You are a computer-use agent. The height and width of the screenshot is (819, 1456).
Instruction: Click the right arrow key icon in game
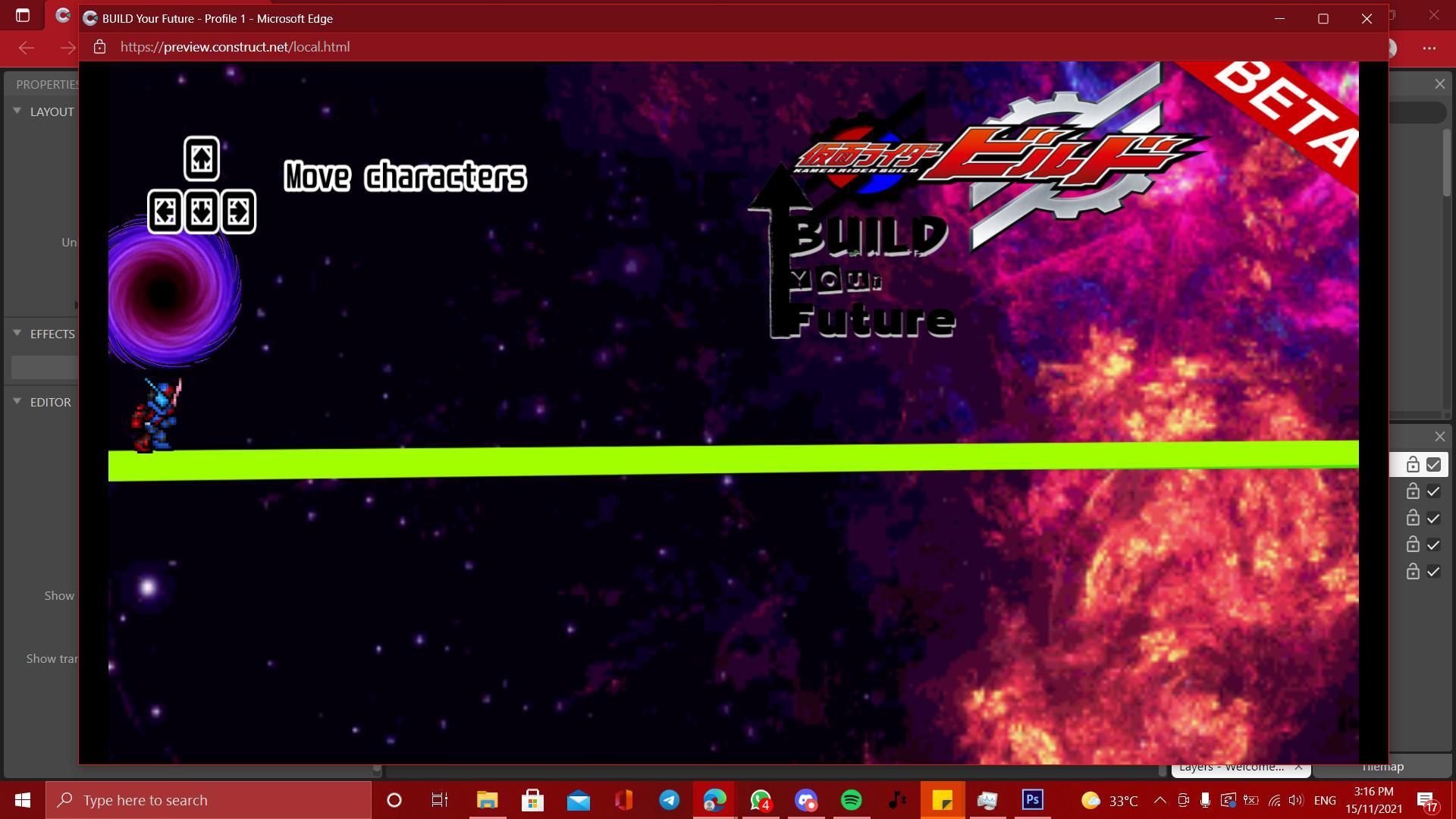tap(238, 211)
